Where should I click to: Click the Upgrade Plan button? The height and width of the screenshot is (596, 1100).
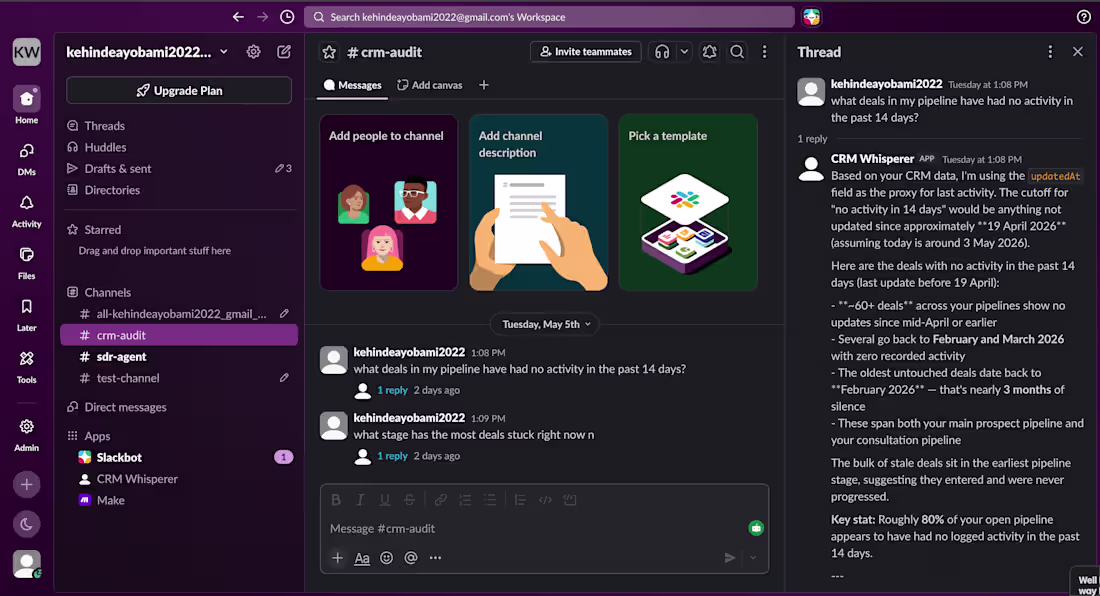click(x=179, y=90)
